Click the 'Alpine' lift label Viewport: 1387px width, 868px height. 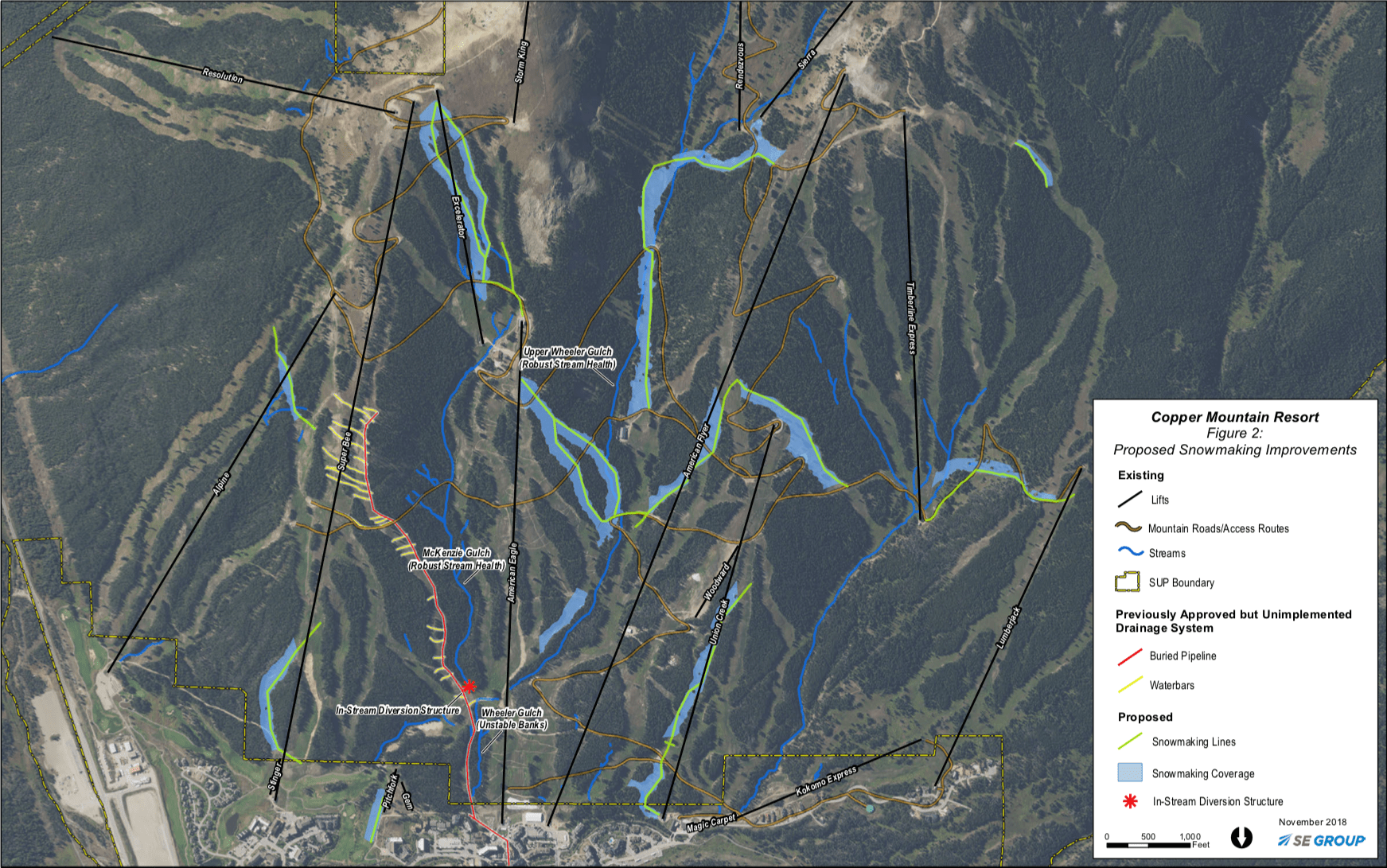(221, 485)
